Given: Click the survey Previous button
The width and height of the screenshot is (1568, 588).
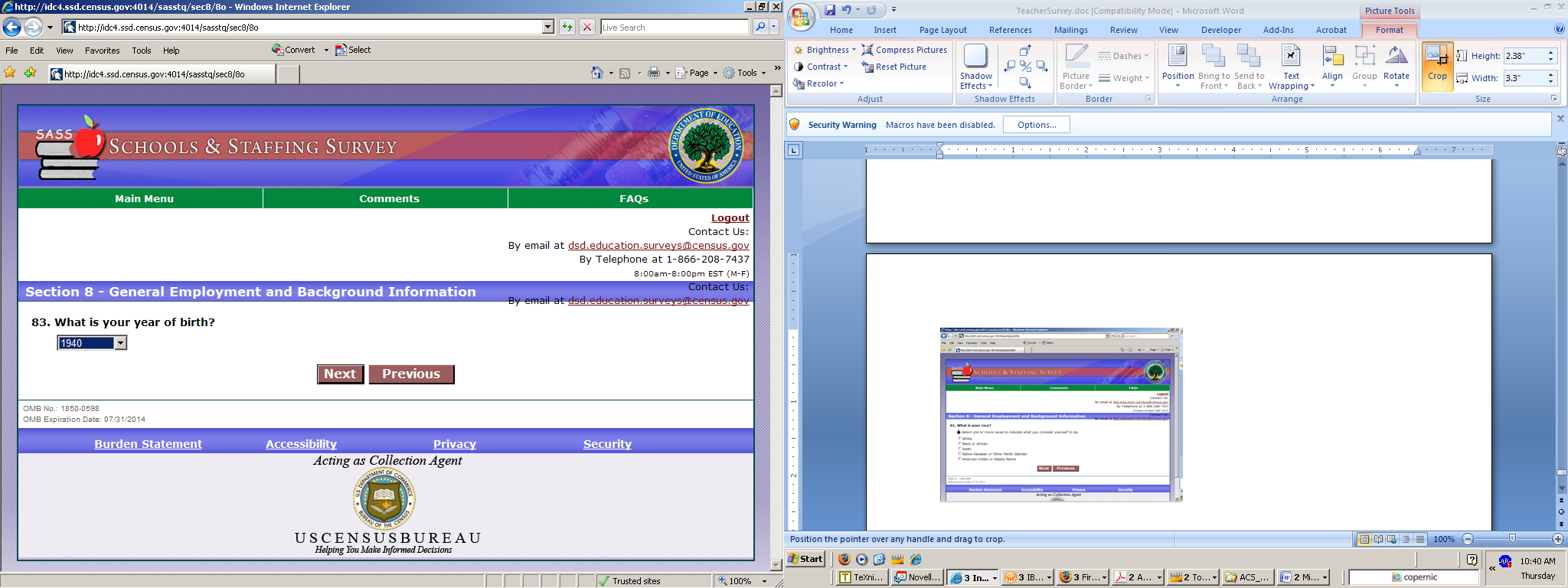Looking at the screenshot, I should tap(411, 374).
